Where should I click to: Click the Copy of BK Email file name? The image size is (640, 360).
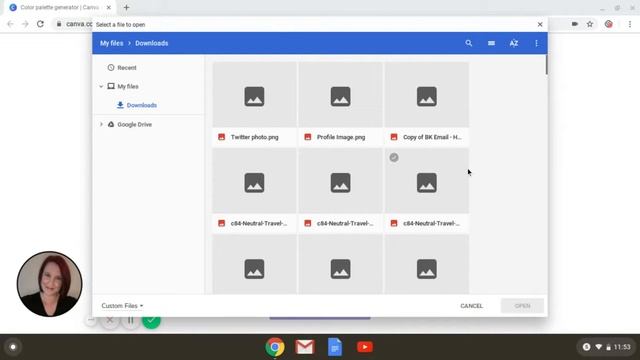(x=432, y=137)
